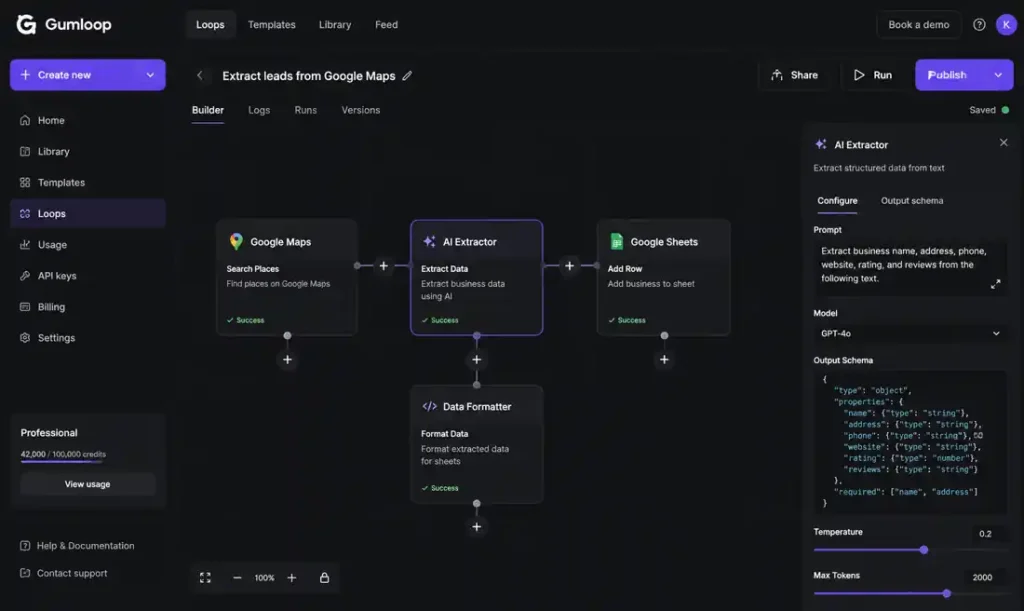Select the Versions tab
Viewport: 1024px width, 611px height.
point(360,110)
